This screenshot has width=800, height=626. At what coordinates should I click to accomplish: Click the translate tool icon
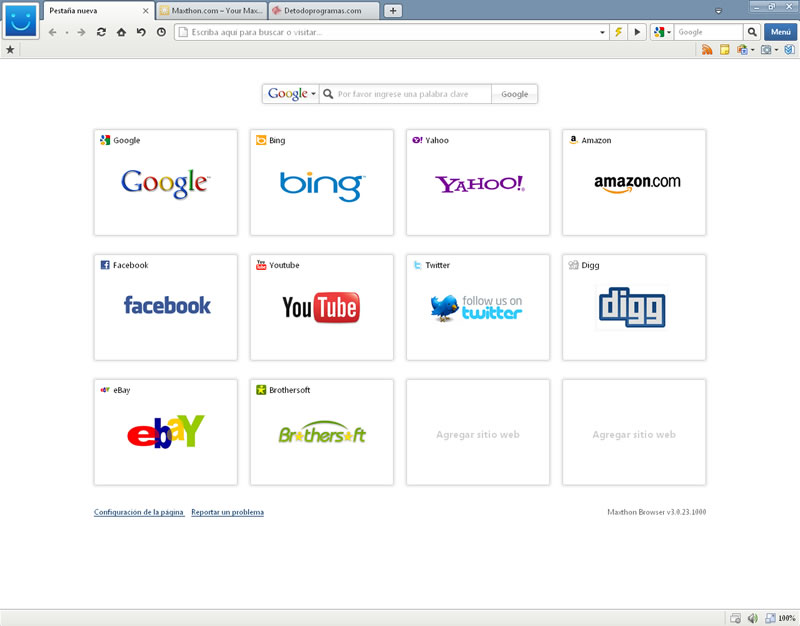[742, 49]
